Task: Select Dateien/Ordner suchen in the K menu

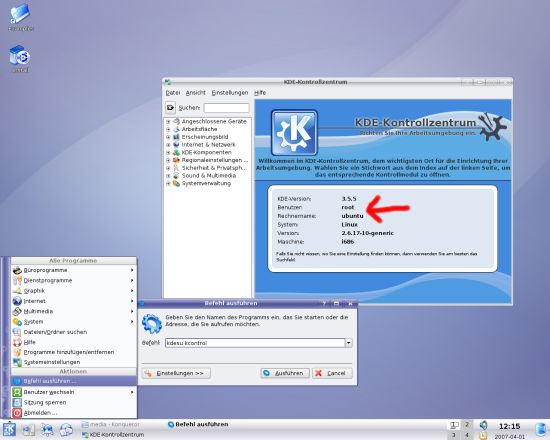Action: (x=74, y=332)
